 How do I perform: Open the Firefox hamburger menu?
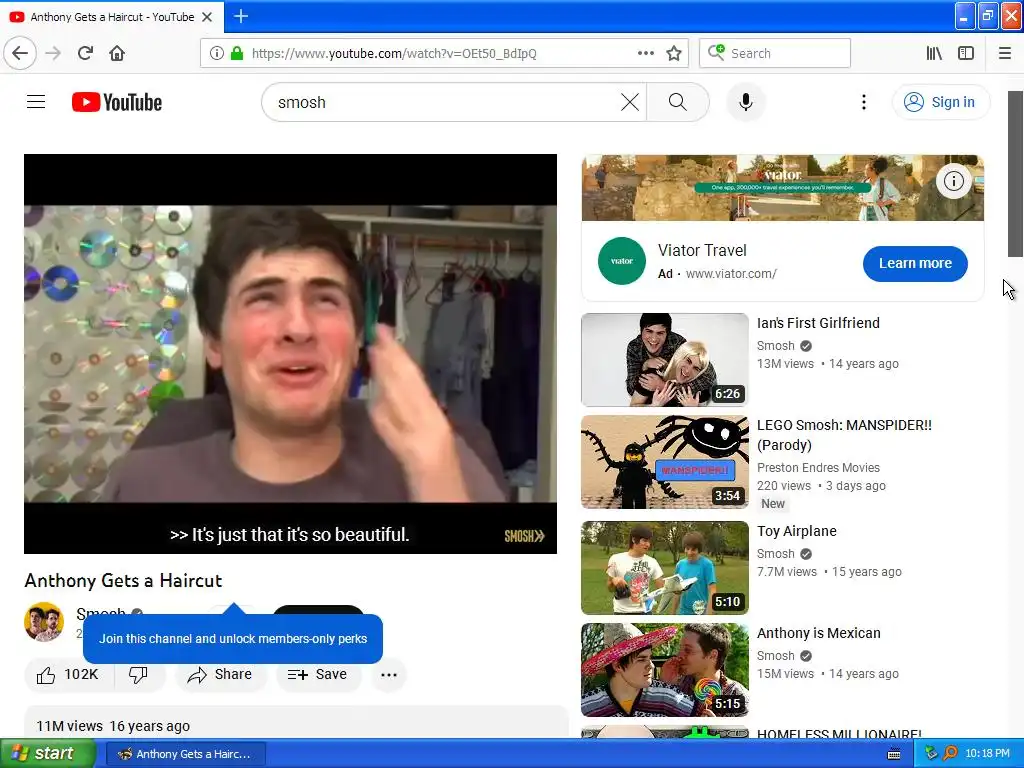(x=1004, y=54)
